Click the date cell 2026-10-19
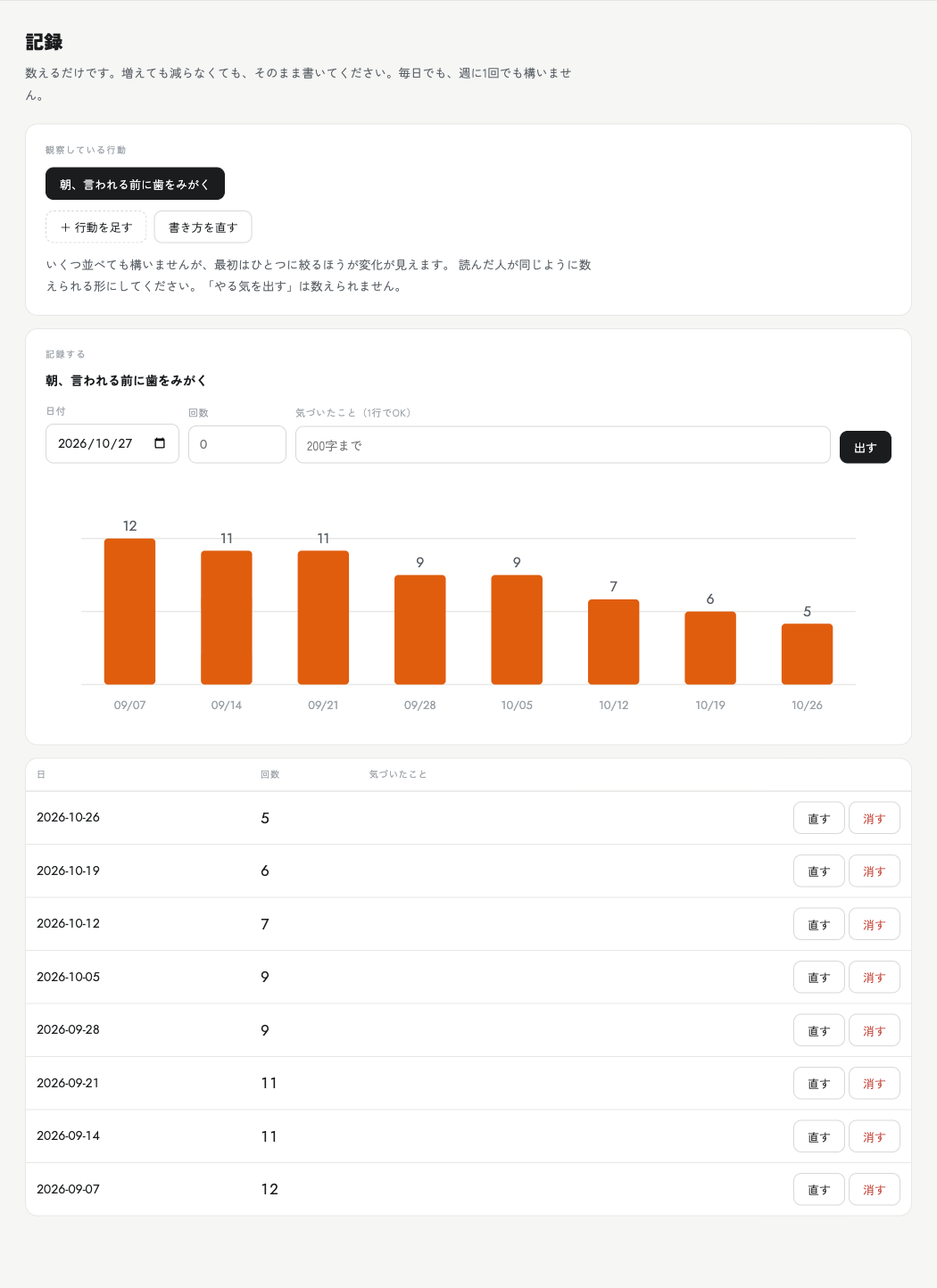Image resolution: width=937 pixels, height=1288 pixels. pyautogui.click(x=68, y=871)
